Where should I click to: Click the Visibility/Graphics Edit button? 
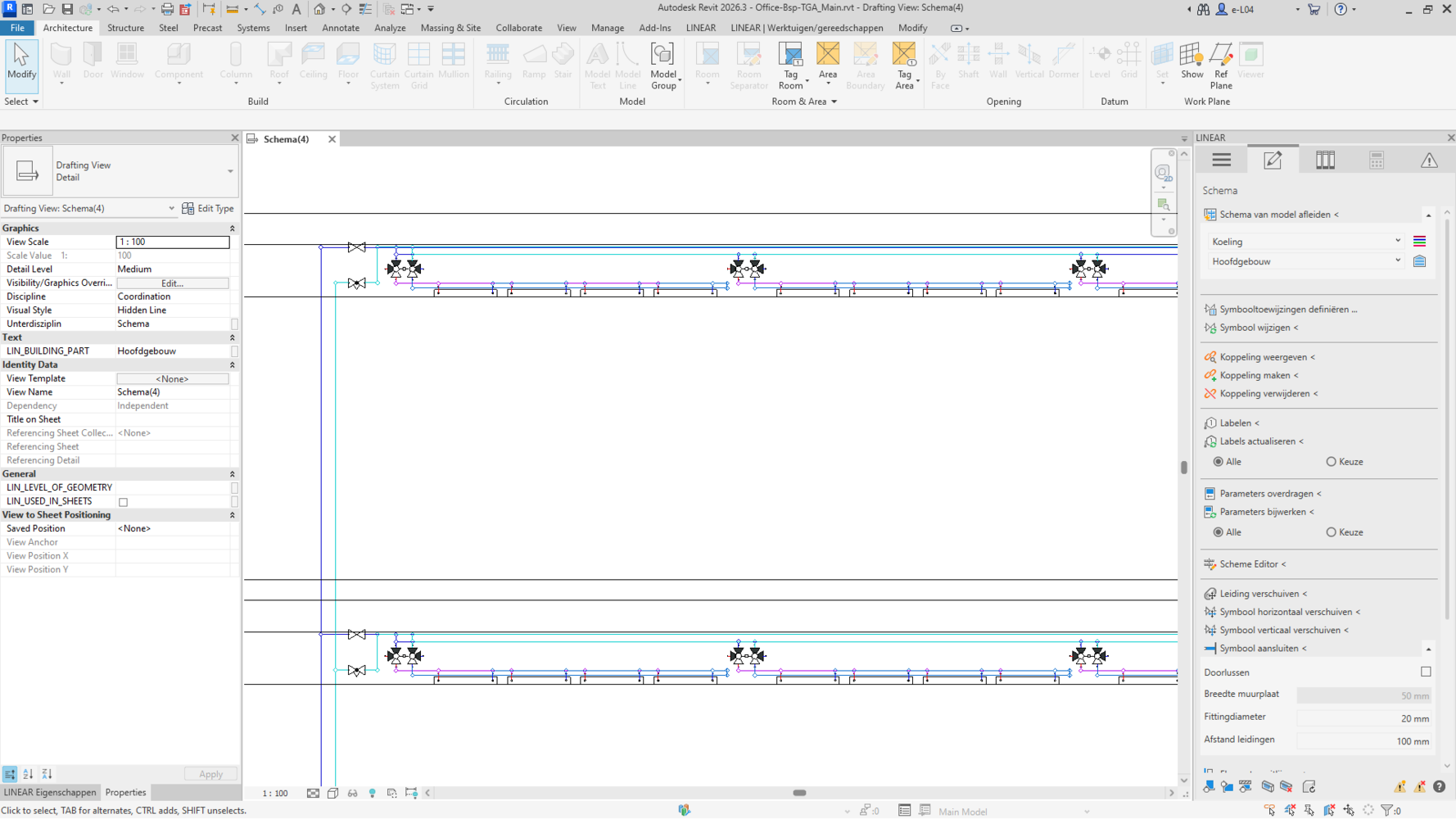tap(172, 283)
